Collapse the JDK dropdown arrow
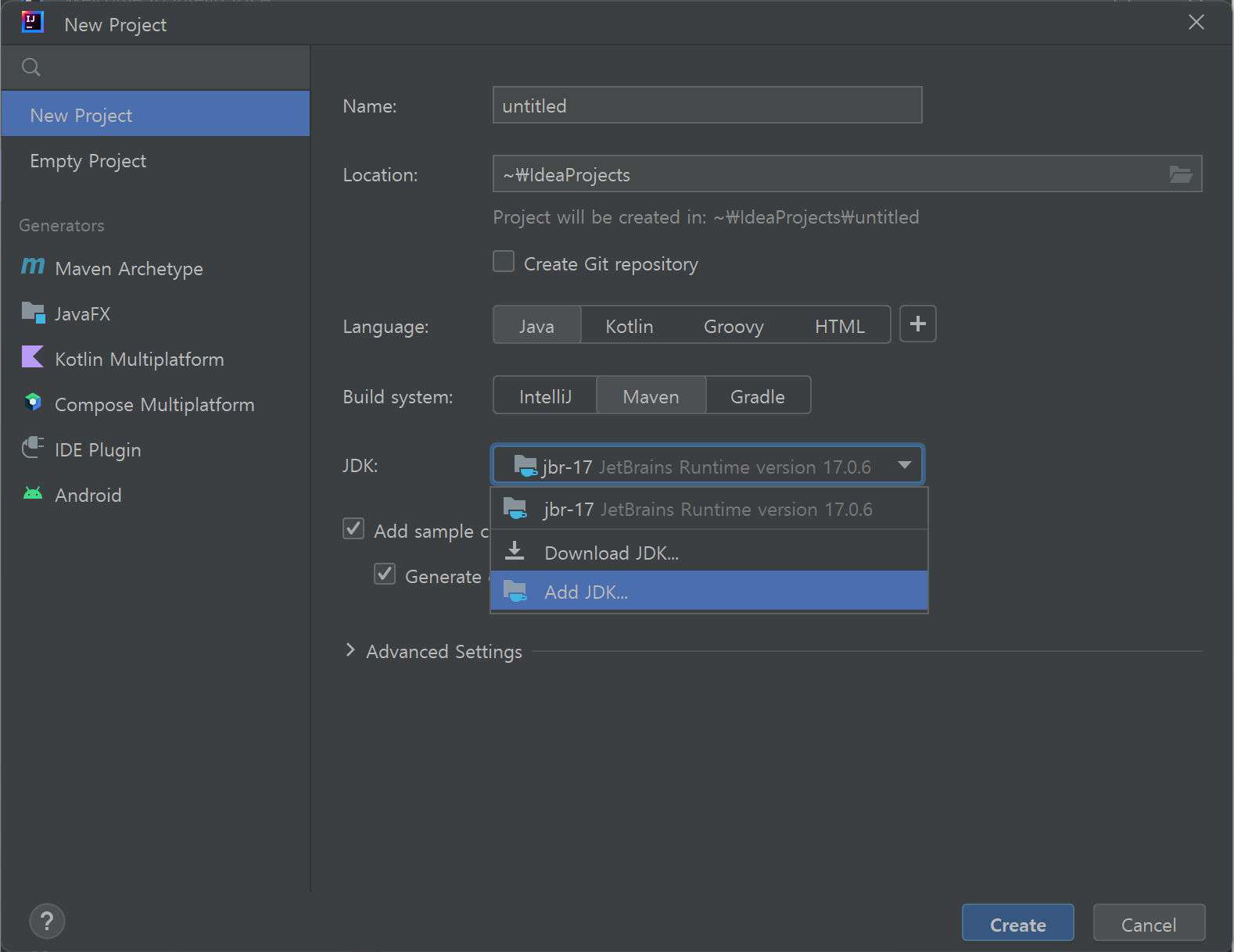This screenshot has width=1234, height=952. coord(905,465)
